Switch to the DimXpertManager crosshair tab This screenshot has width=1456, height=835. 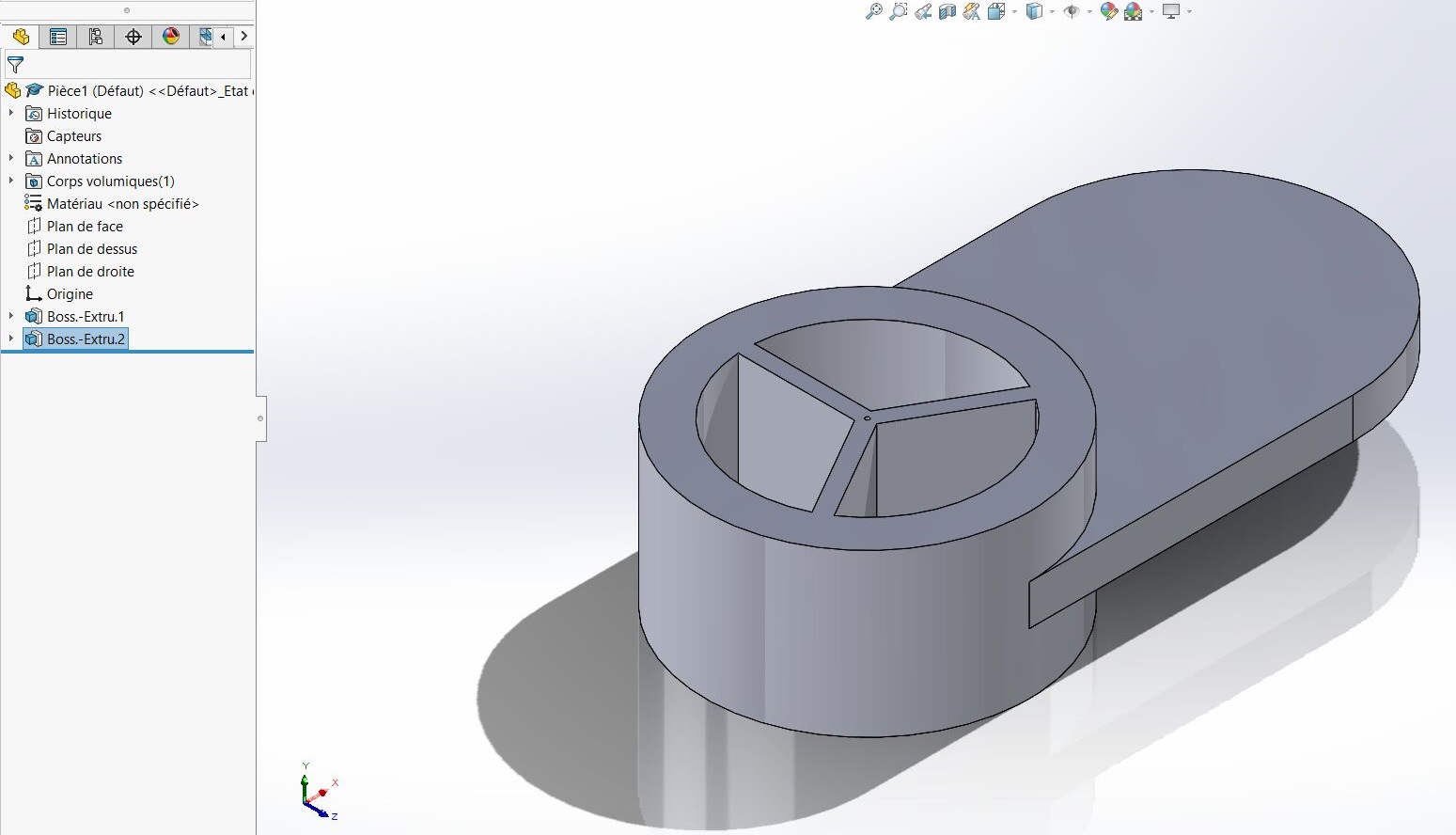point(133,37)
